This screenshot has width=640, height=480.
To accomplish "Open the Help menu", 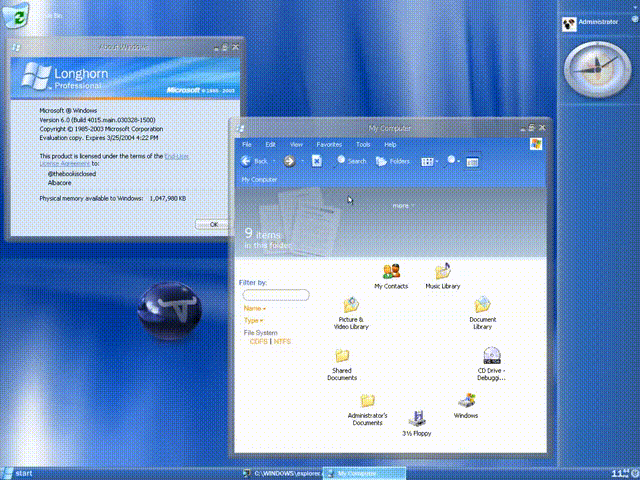I will (390, 144).
